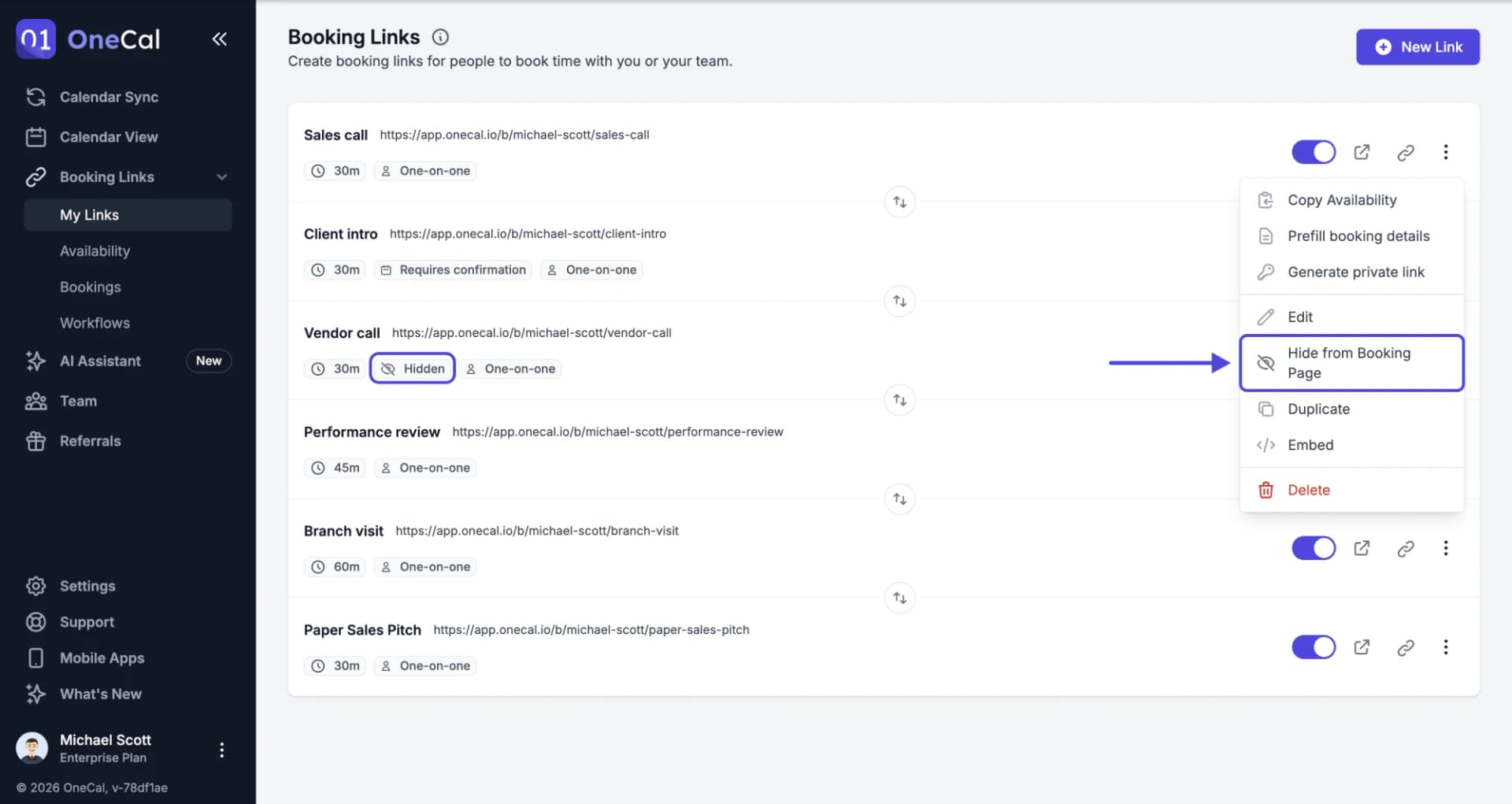
Task: Open the Performance review URL
Action: pos(617,432)
